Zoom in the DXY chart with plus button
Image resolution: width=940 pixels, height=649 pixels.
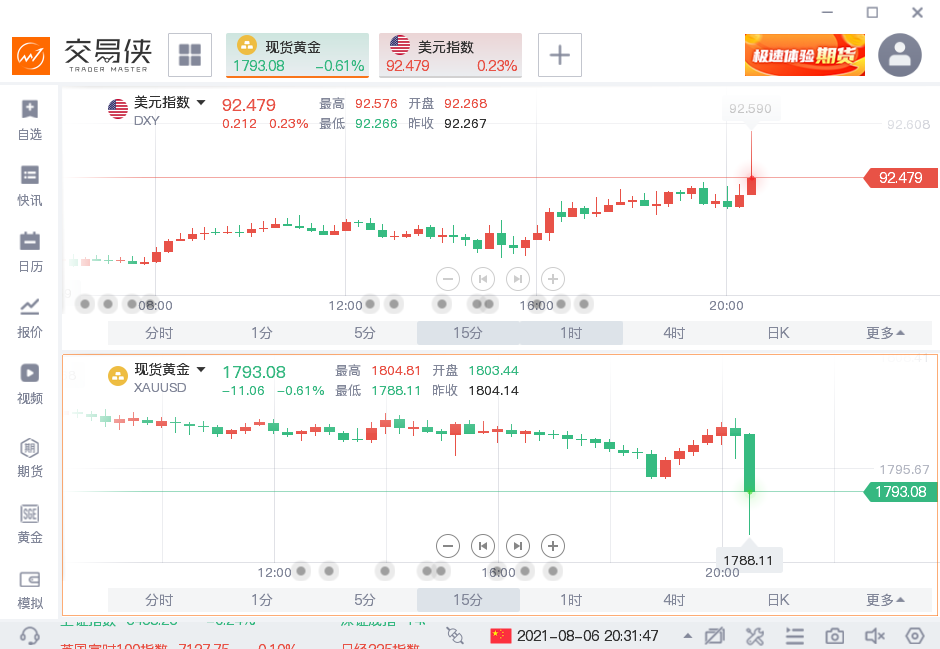(553, 279)
